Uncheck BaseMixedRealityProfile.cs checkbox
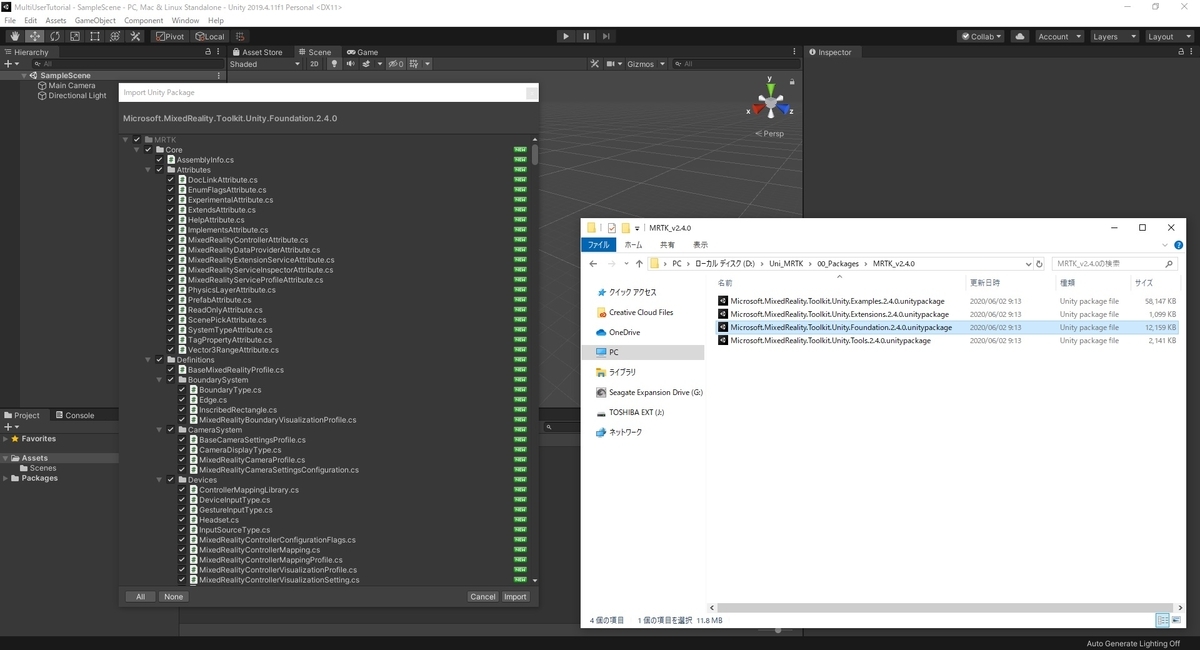Viewport: 1200px width, 650px height. [x=171, y=370]
